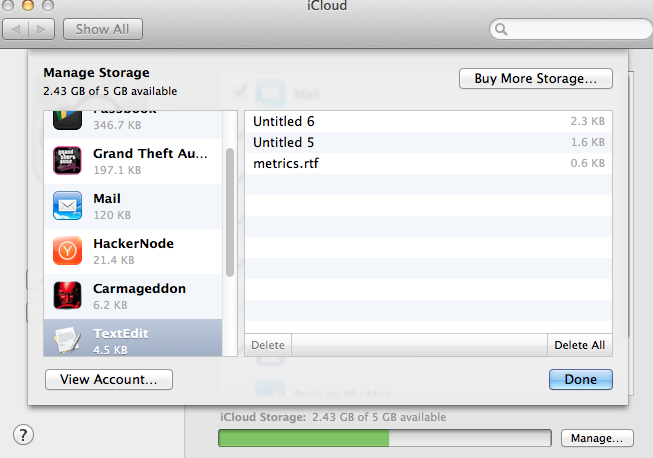The height and width of the screenshot is (458, 653).
Task: Click the search field in toolbar
Action: [x=571, y=29]
